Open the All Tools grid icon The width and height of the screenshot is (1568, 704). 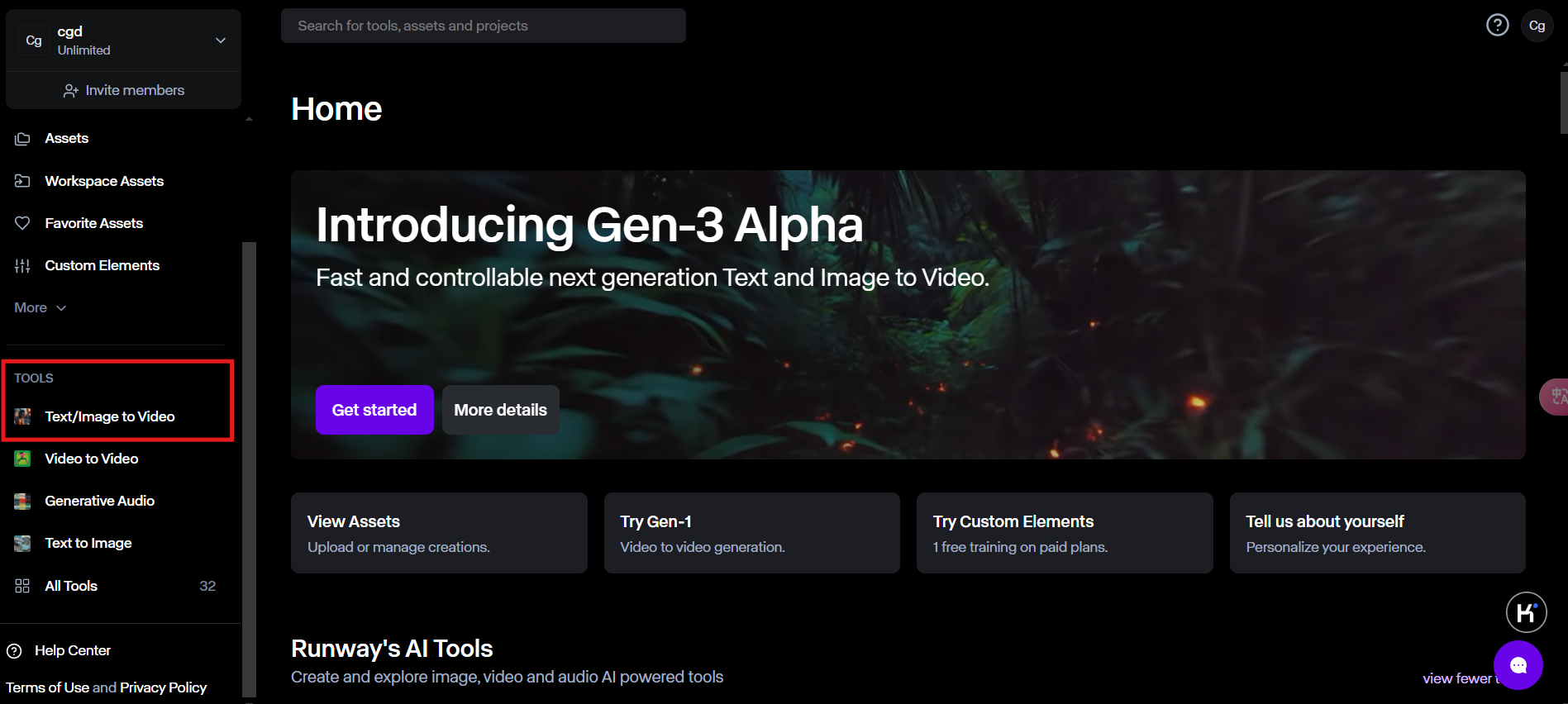coord(22,586)
